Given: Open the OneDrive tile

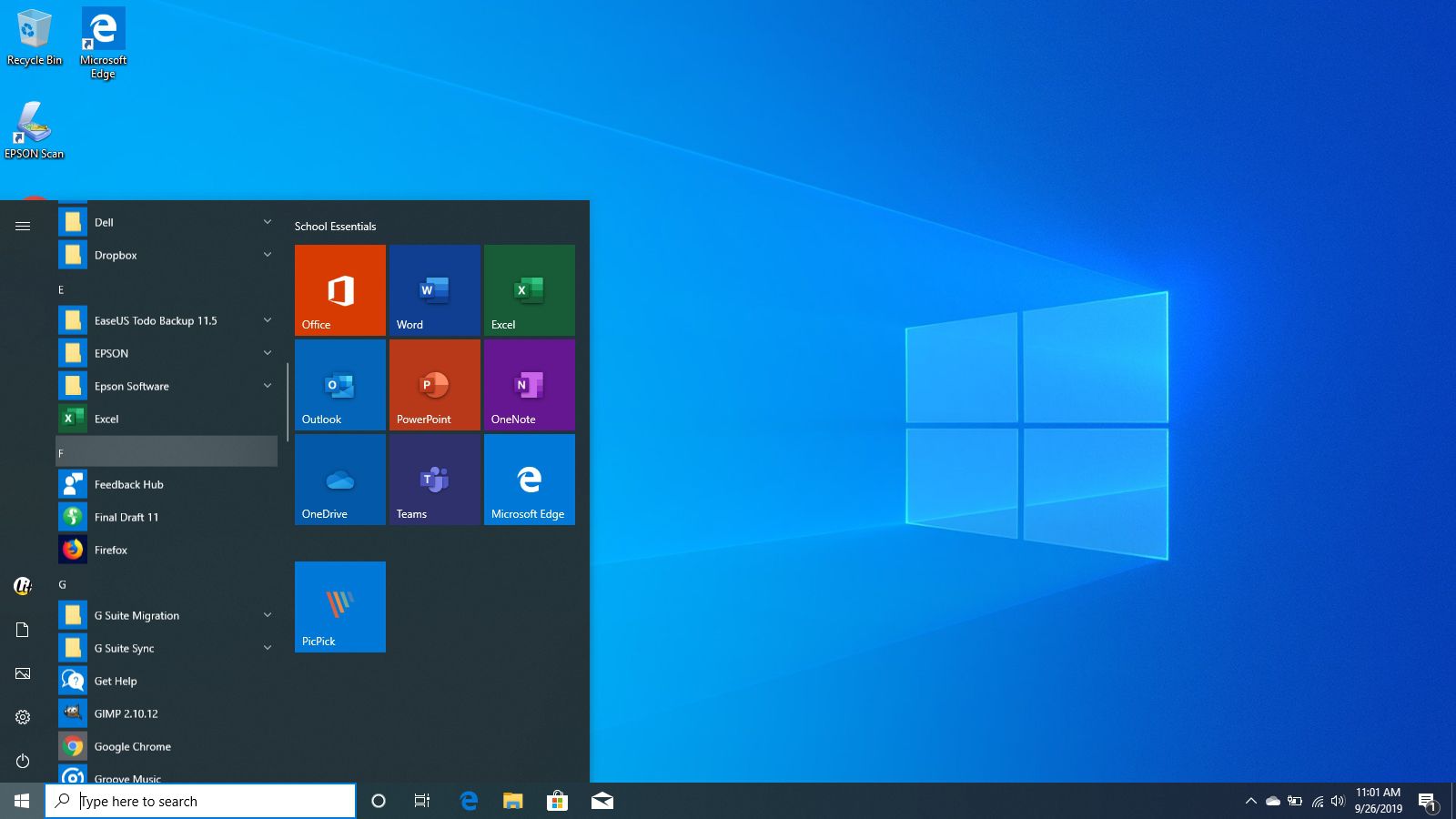Looking at the screenshot, I should pyautogui.click(x=340, y=480).
